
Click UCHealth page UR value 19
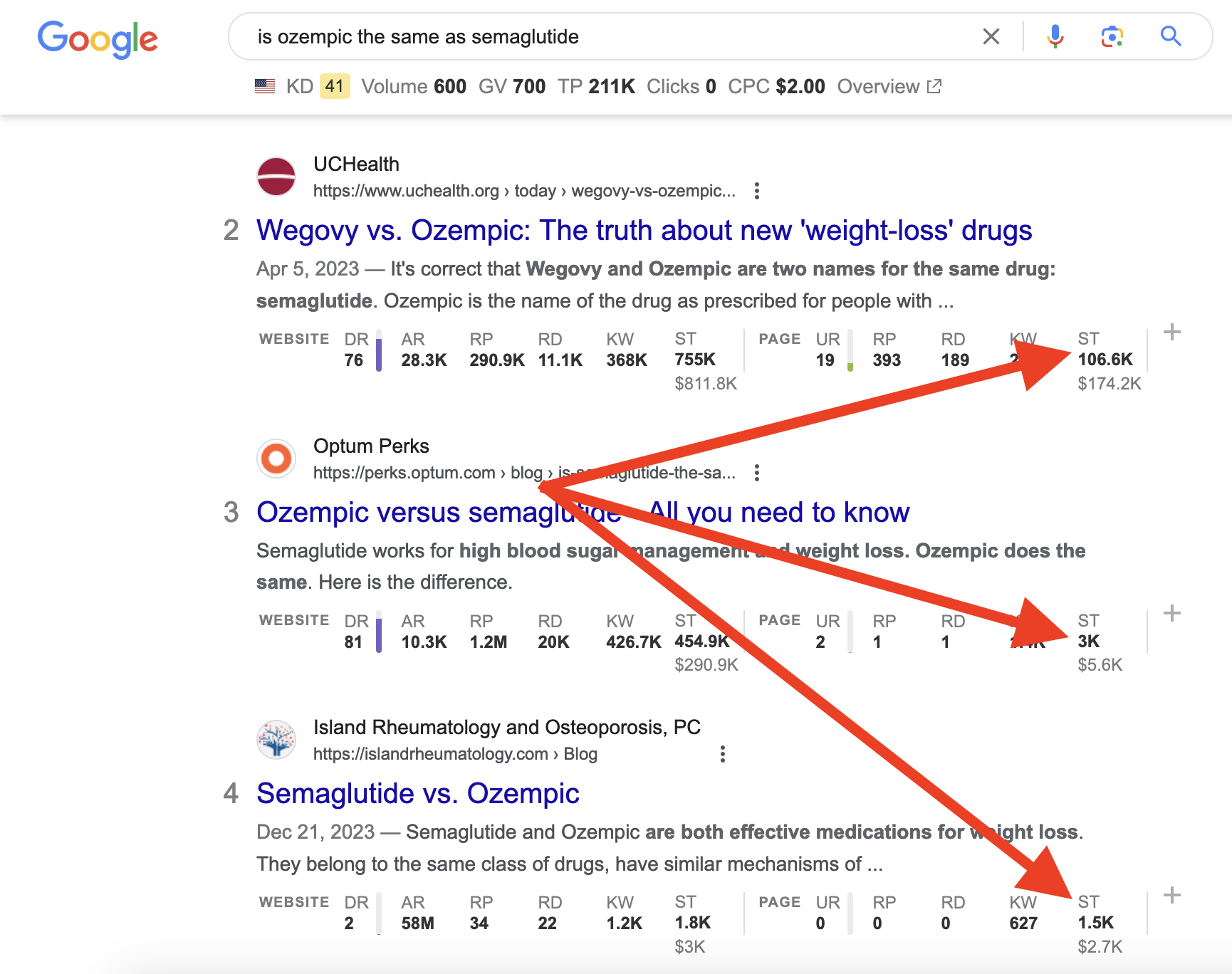825,360
